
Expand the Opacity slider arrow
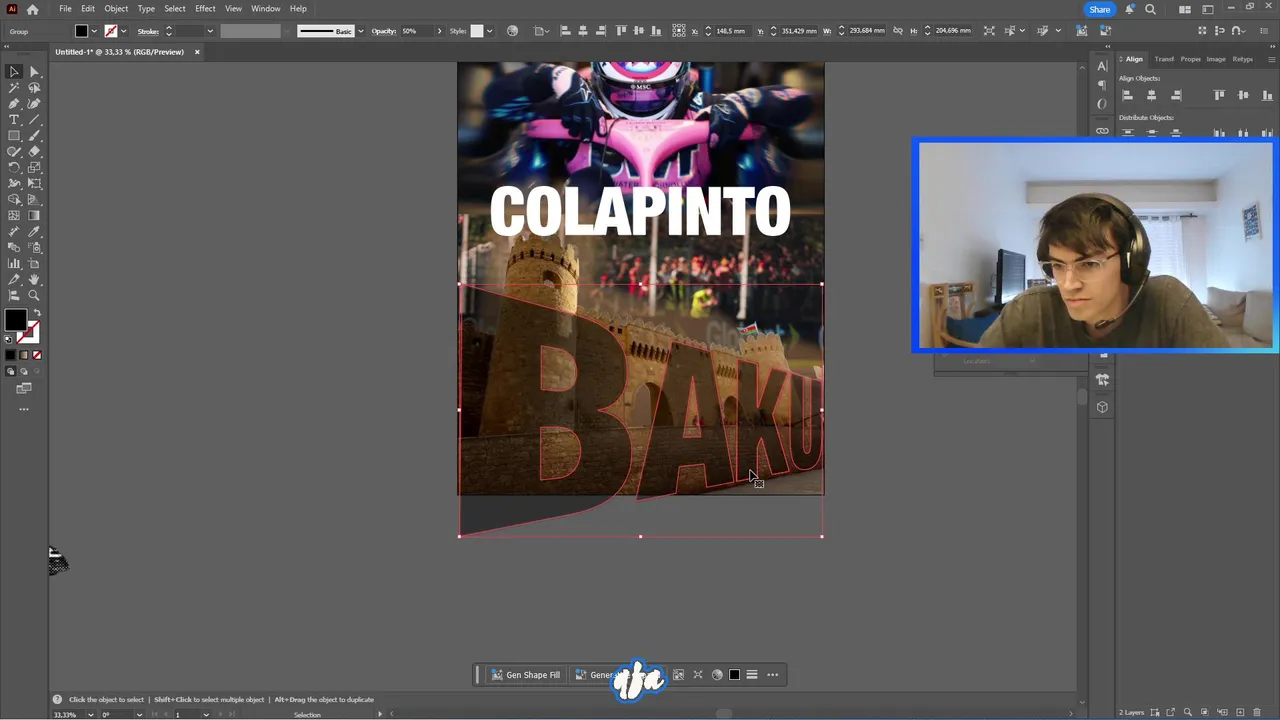coord(439,31)
